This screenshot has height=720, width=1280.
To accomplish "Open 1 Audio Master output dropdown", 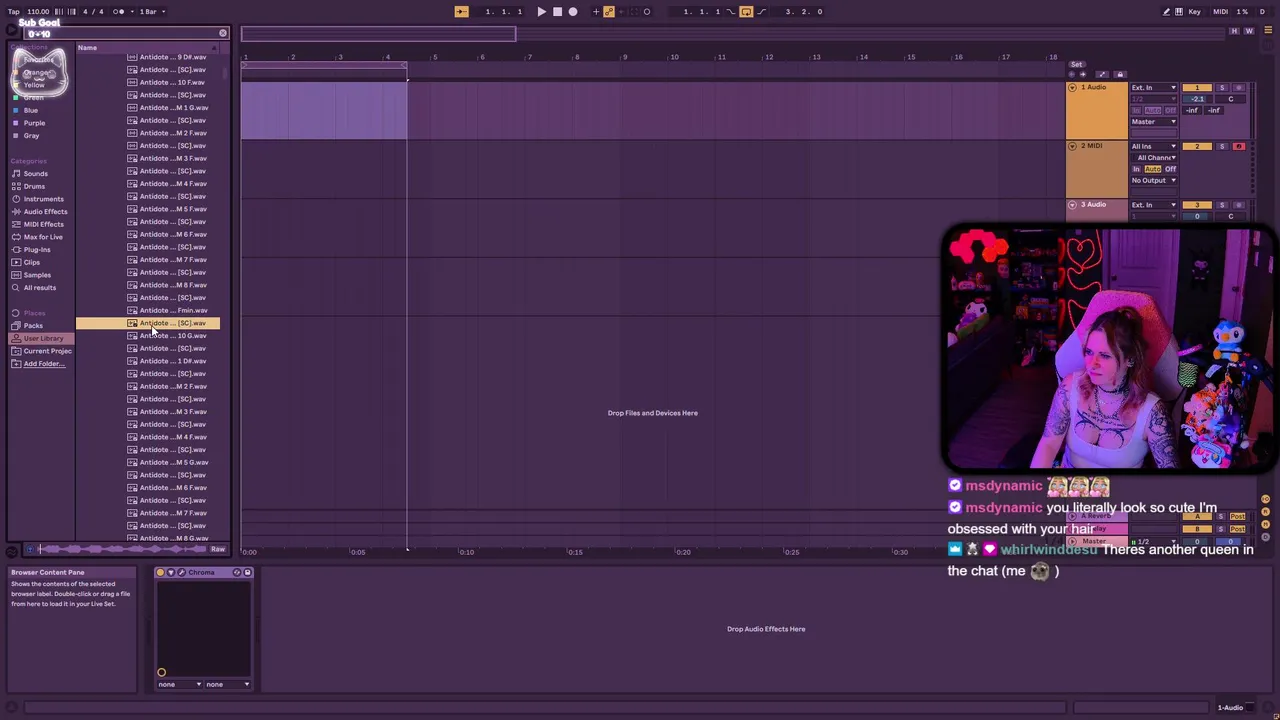I will [1154, 122].
